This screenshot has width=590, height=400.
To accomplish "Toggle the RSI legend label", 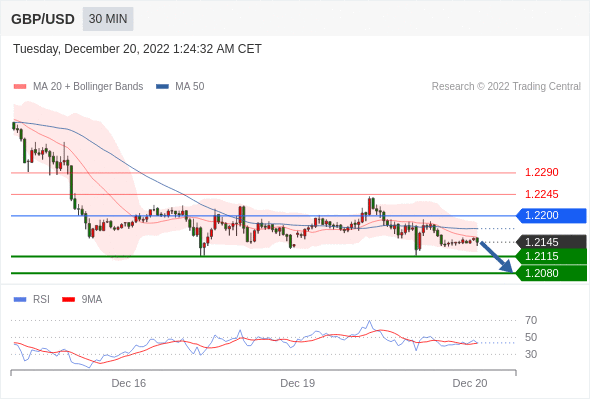I will click(41, 300).
